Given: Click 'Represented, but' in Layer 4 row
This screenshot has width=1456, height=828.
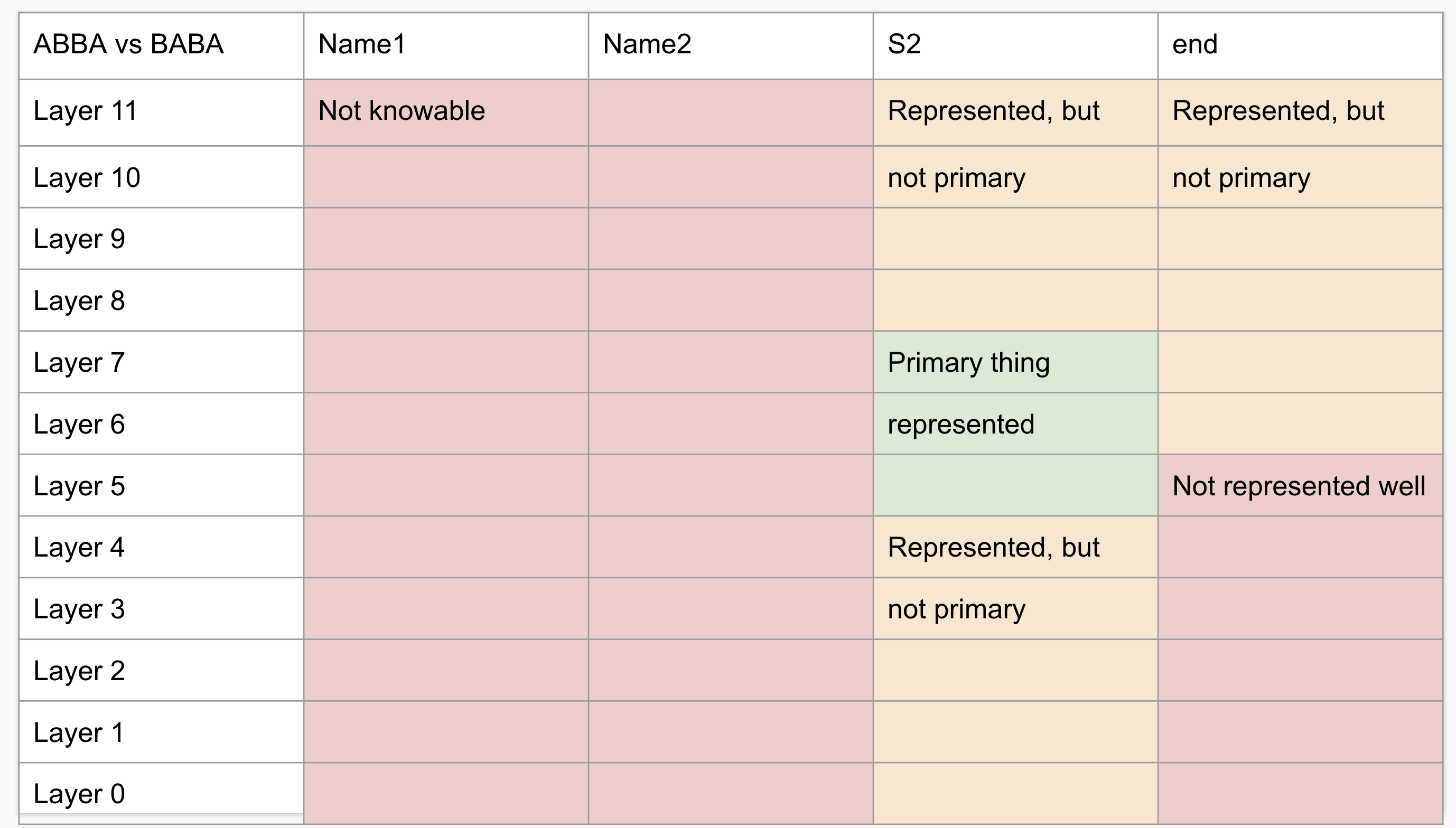Looking at the screenshot, I should coord(994,547).
